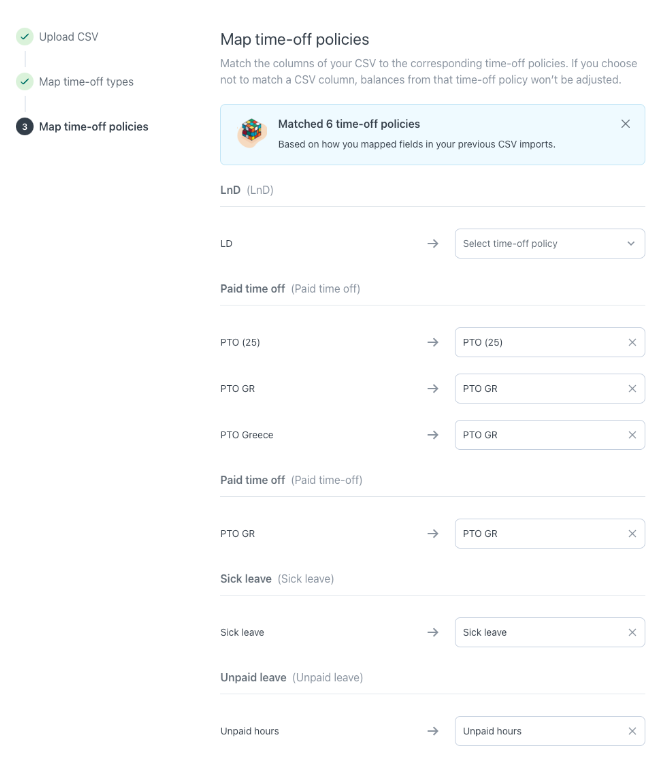Clear the Unpaid hours policy mapping
Screen dimensions: 666x761
click(x=632, y=731)
